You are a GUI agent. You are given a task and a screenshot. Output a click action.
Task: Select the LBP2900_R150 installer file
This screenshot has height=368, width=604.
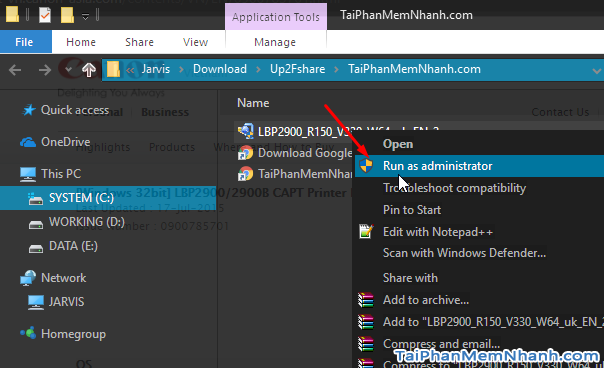(349, 131)
